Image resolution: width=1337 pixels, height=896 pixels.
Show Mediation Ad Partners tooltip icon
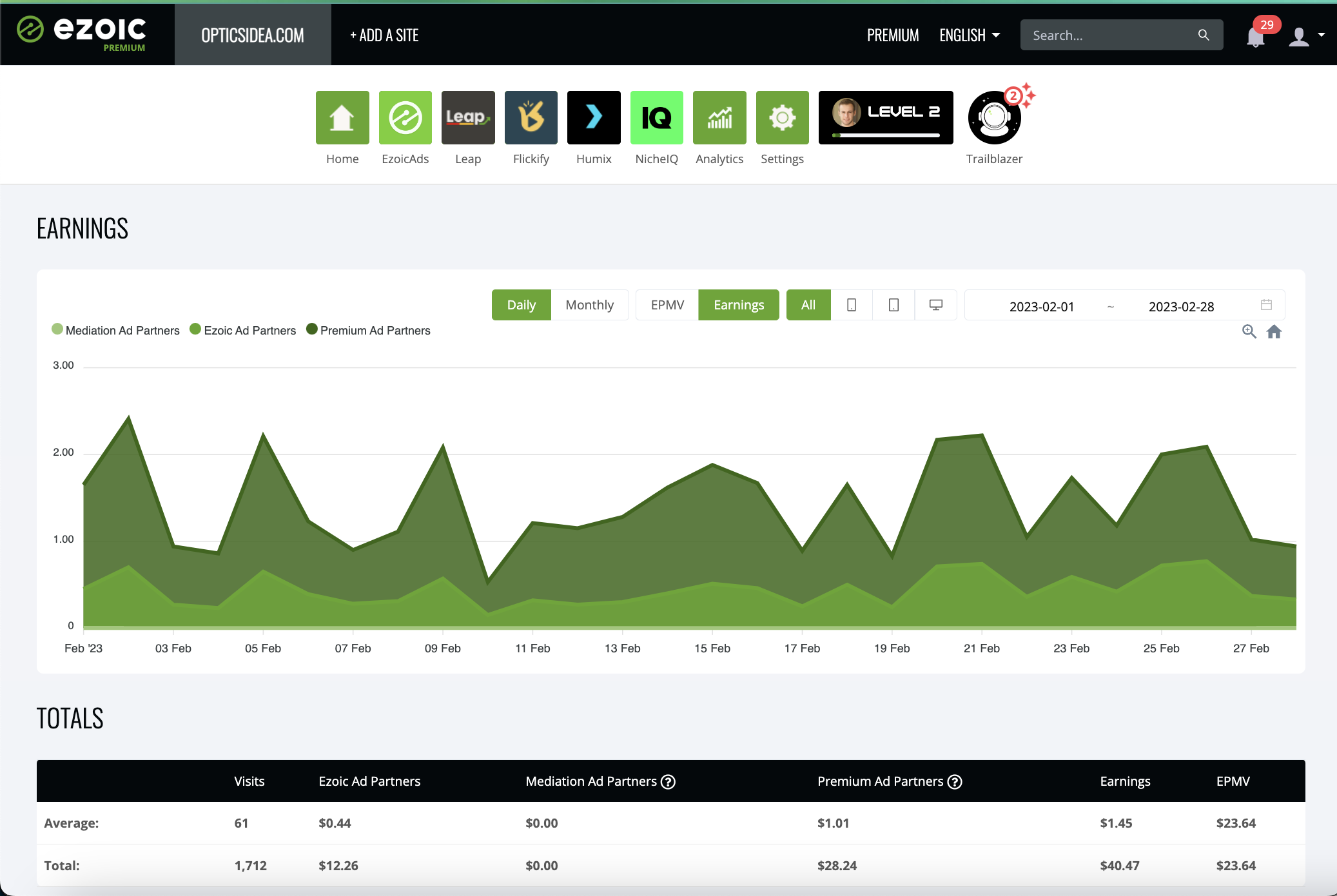(668, 782)
